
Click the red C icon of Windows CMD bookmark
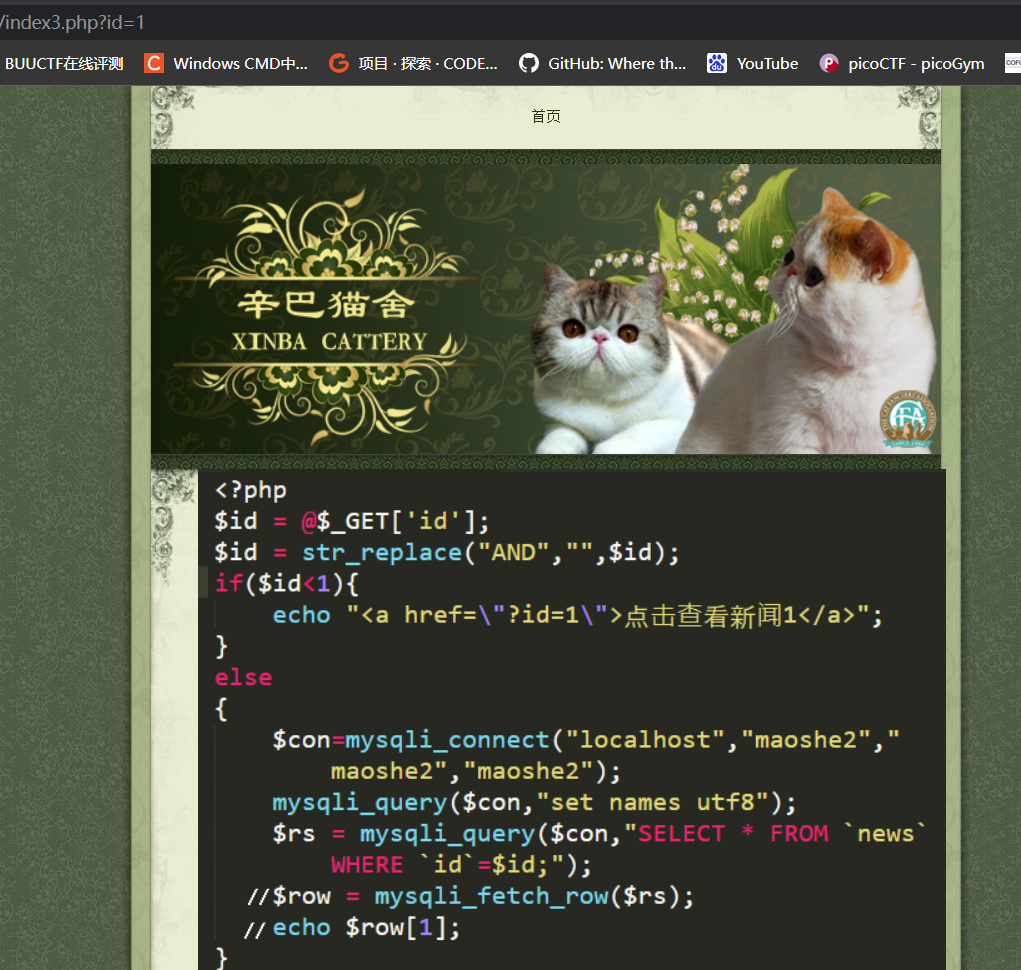click(x=154, y=63)
